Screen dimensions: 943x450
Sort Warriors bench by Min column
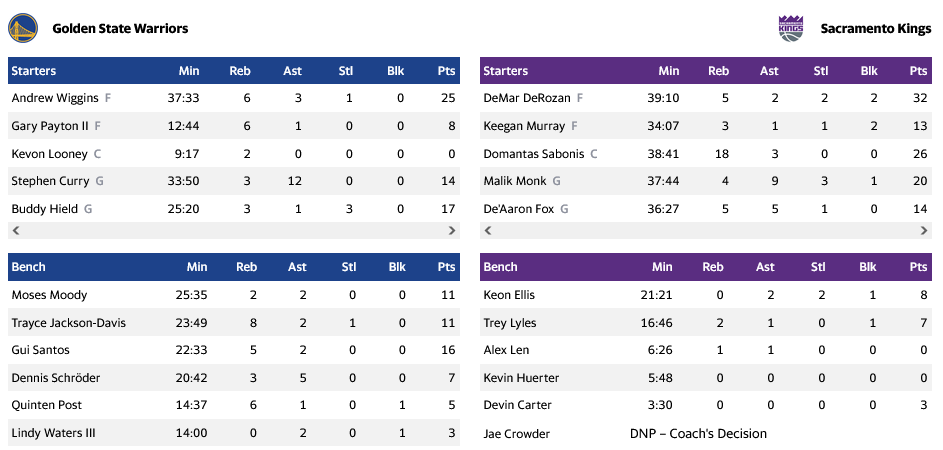tap(196, 267)
